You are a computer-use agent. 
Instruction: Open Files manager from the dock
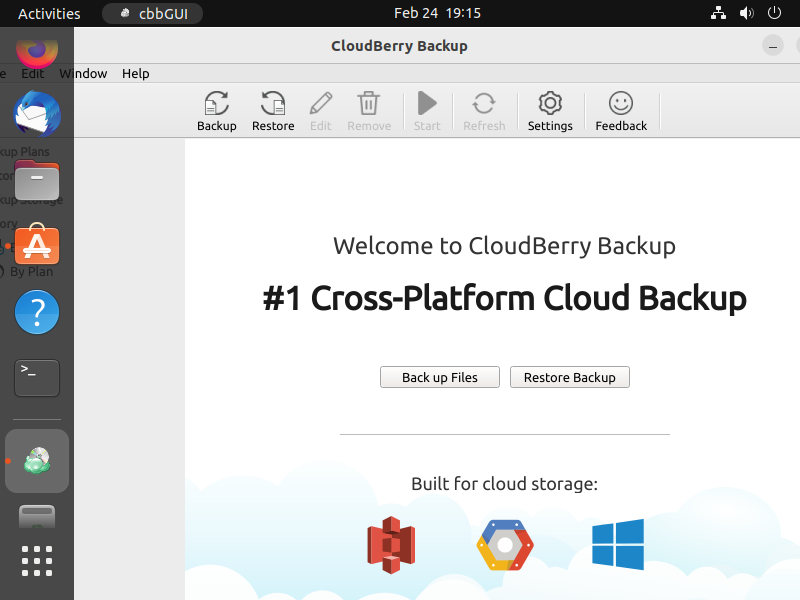37,180
